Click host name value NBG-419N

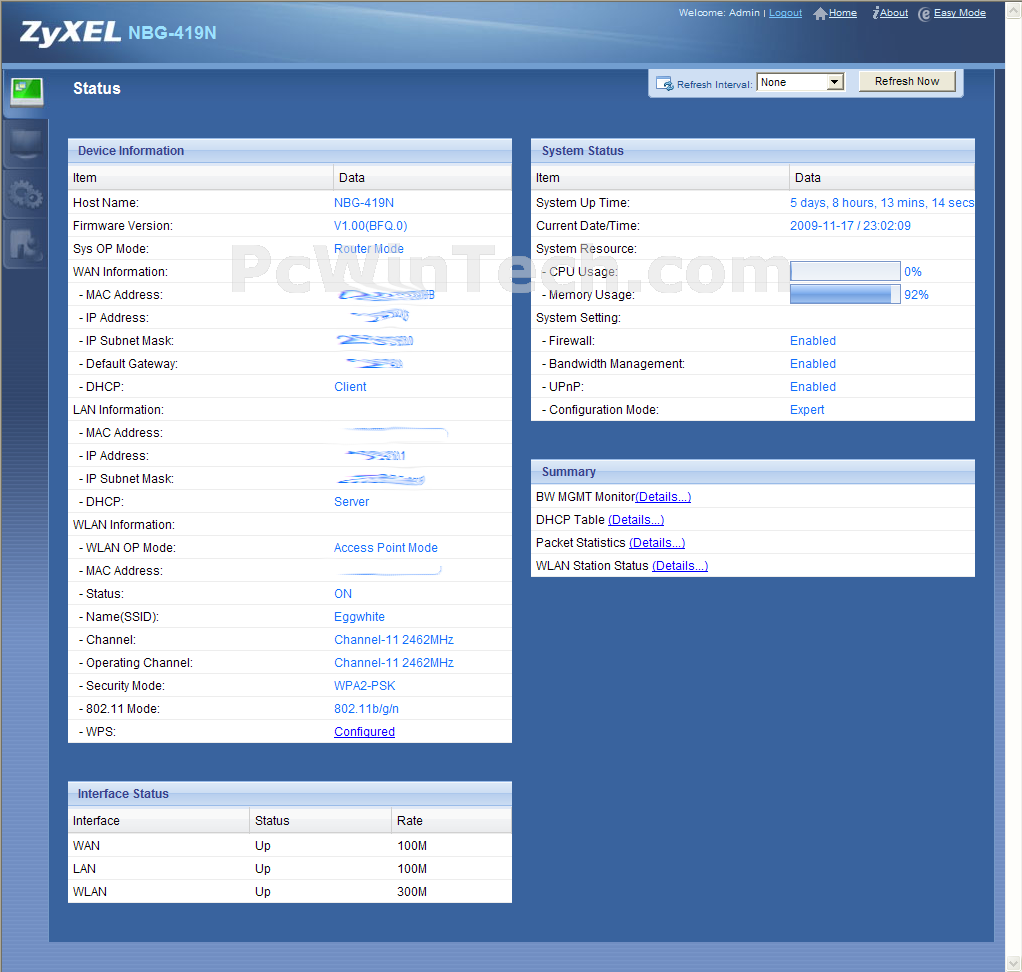click(364, 203)
